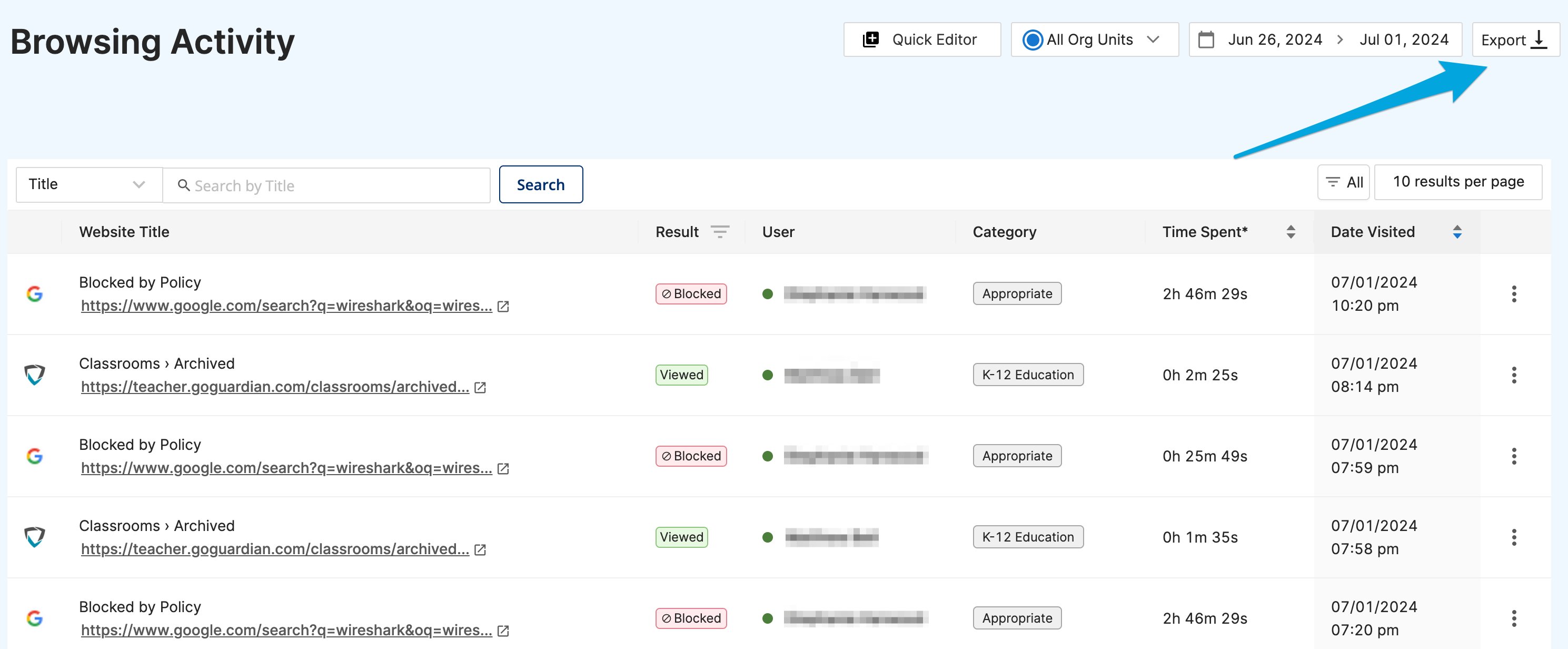Viewport: 1568px width, 649px height.
Task: Open the Quick Editor
Action: 921,40
